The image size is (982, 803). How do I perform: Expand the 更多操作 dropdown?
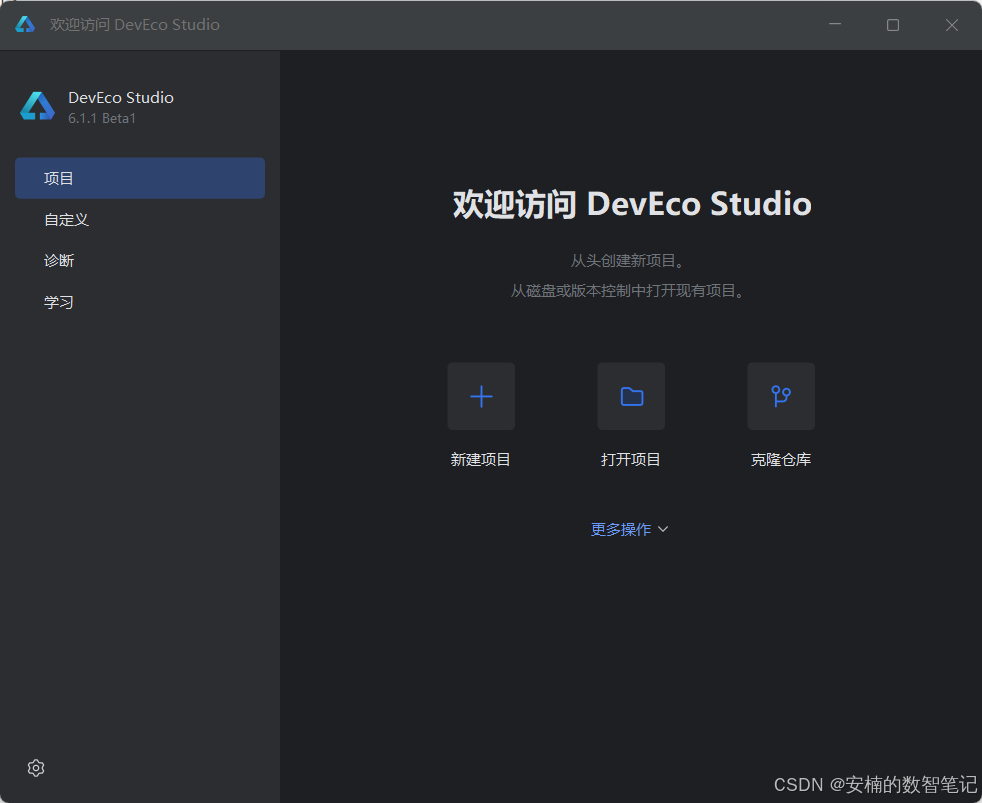click(x=630, y=529)
